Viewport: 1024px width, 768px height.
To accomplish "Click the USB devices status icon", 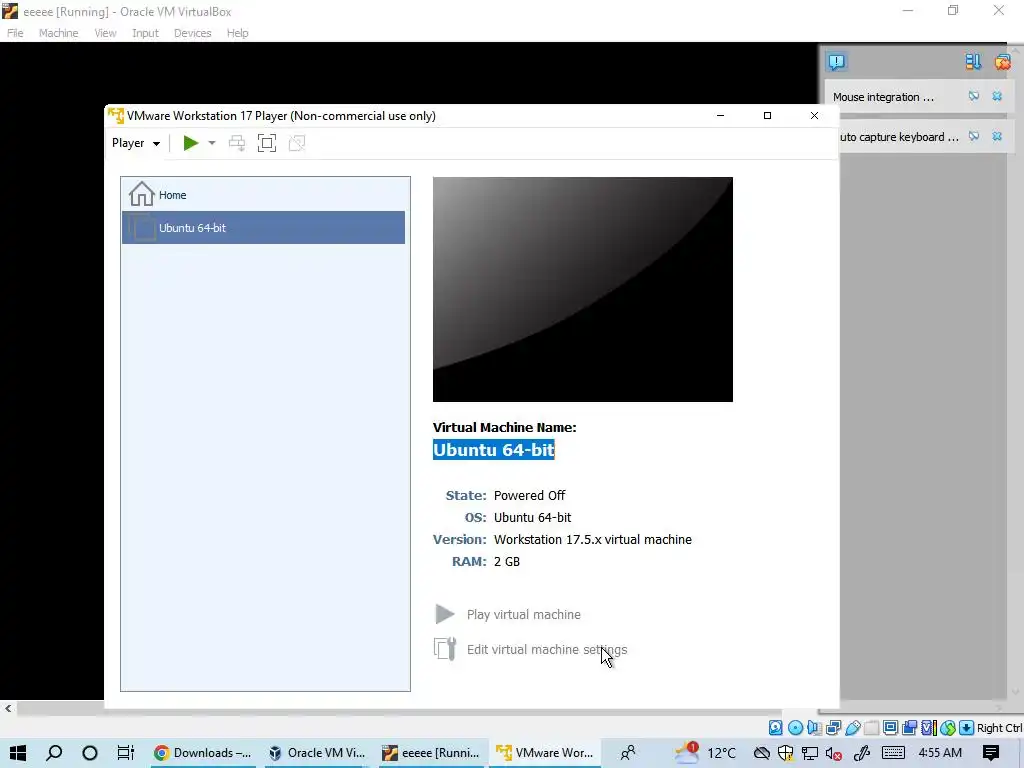I will (852, 728).
